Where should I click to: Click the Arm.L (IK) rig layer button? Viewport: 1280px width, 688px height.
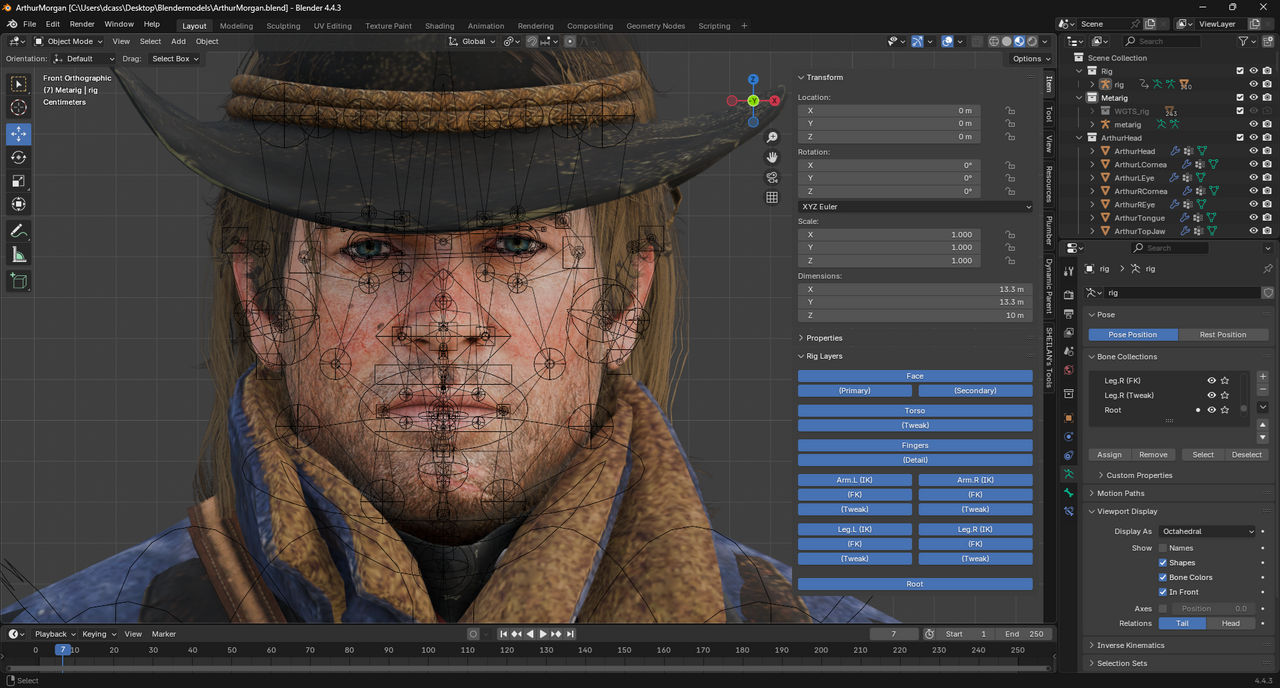[855, 480]
